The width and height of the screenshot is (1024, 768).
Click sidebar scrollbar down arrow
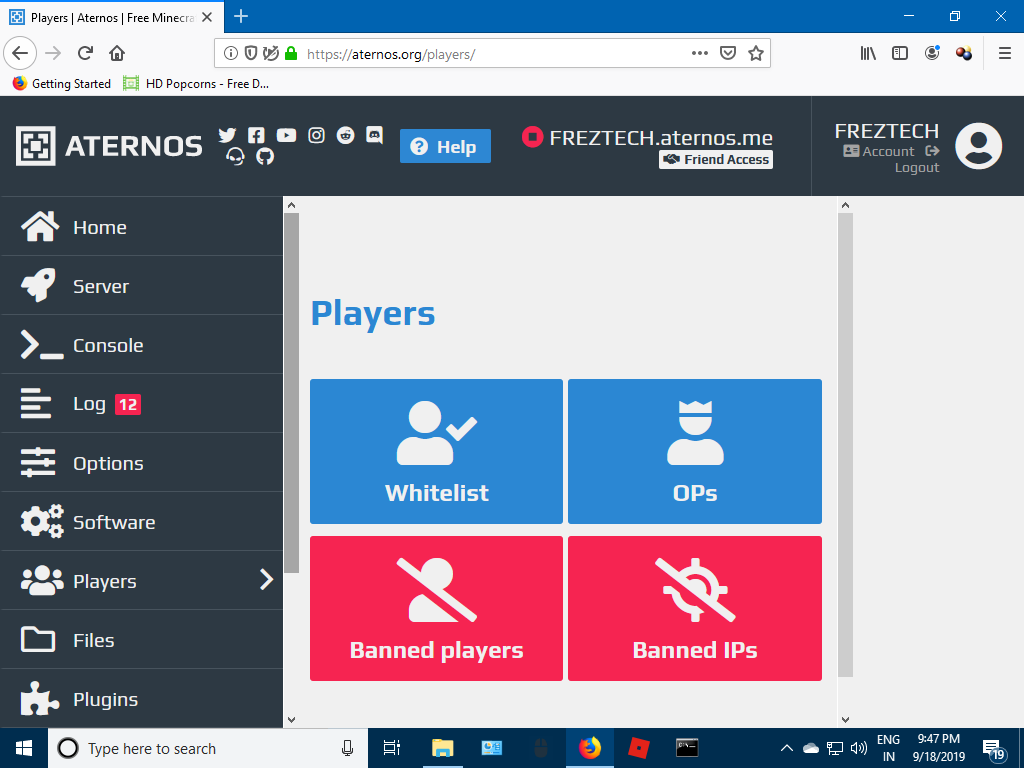tap(291, 720)
